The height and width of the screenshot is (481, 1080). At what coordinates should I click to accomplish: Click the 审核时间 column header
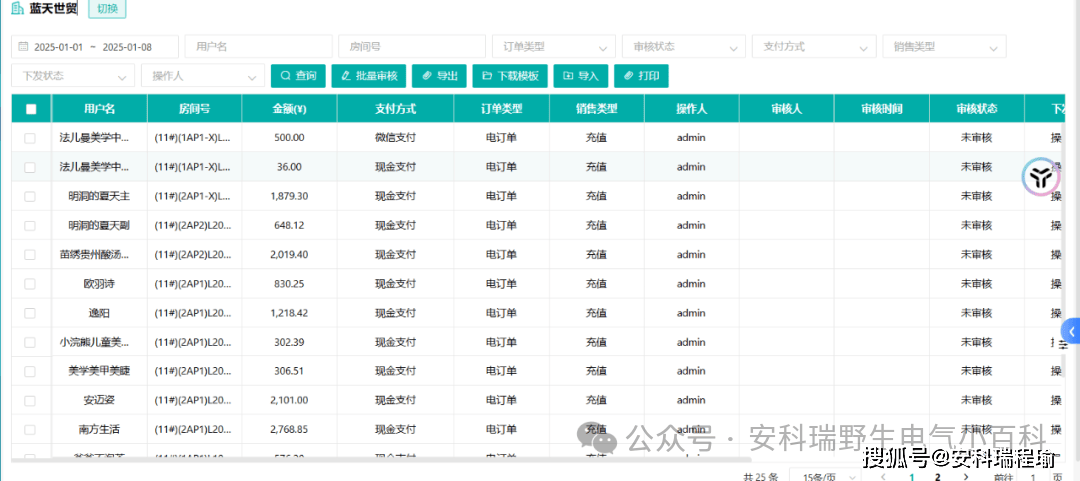pyautogui.click(x=882, y=109)
